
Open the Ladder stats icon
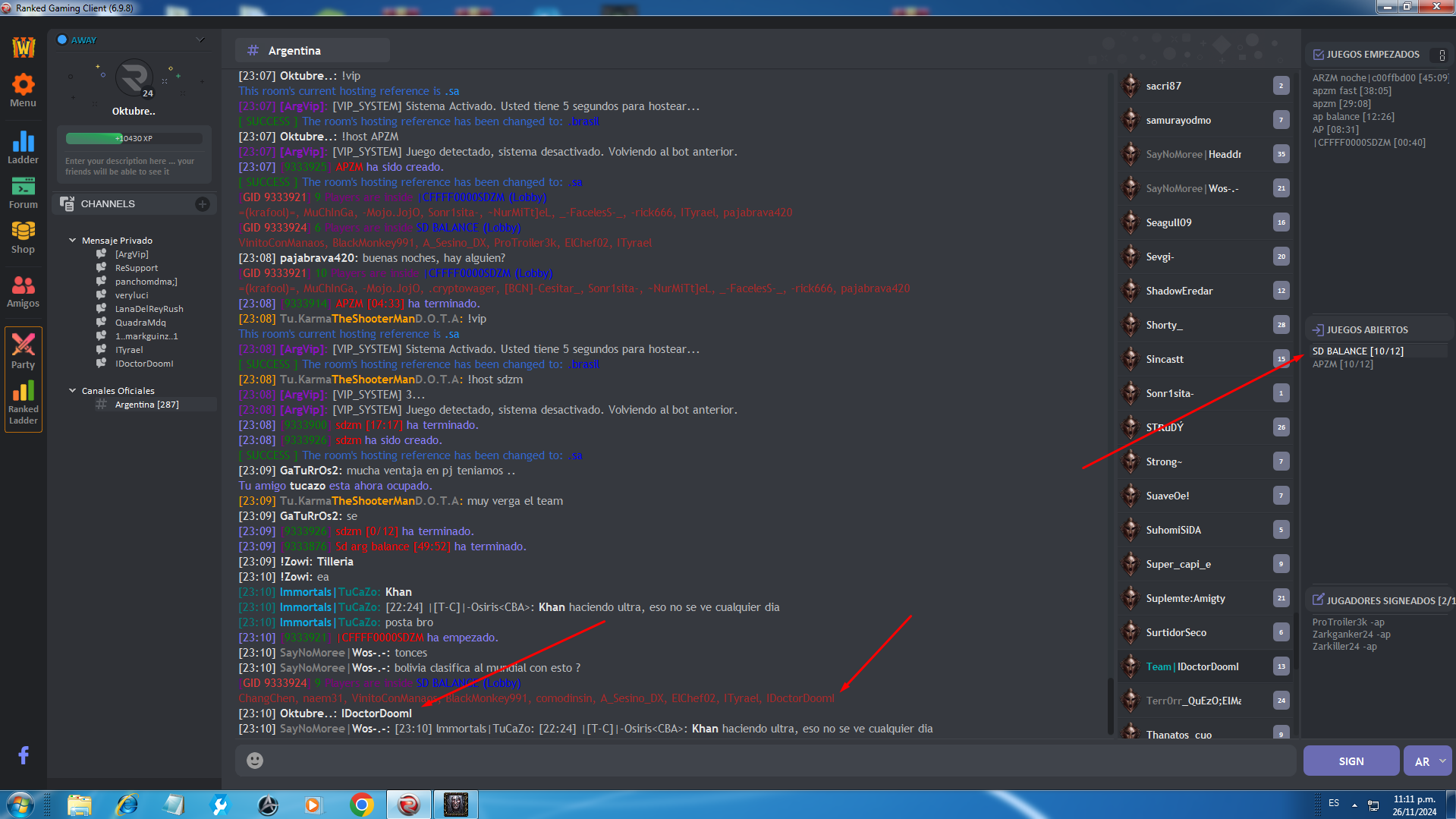tap(23, 147)
